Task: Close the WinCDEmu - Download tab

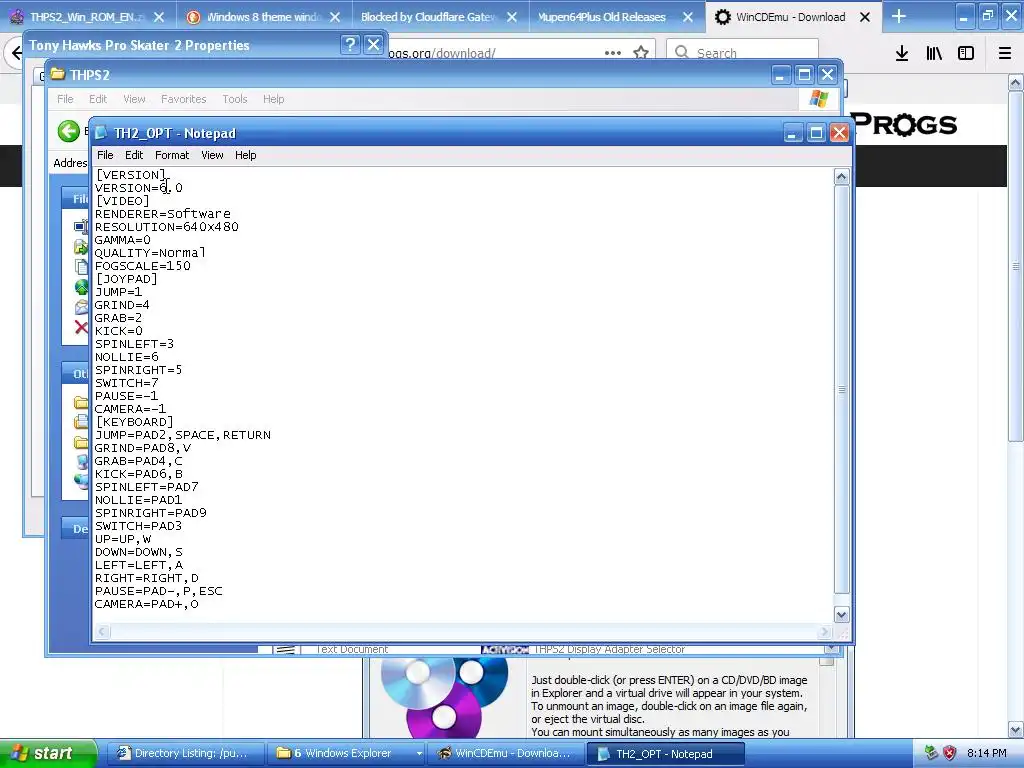Action: click(x=865, y=17)
